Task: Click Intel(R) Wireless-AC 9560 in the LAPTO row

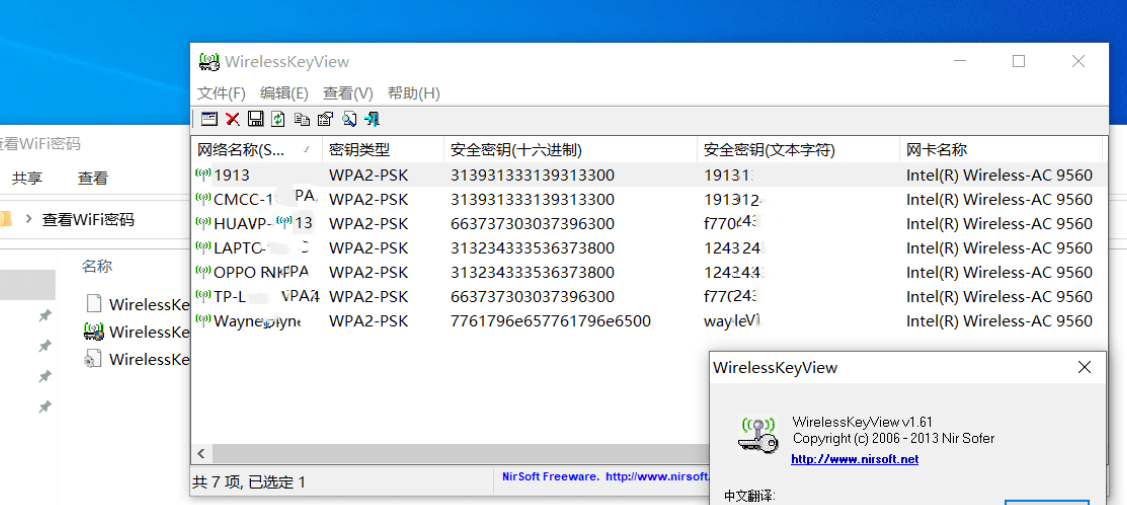Action: coord(999,248)
